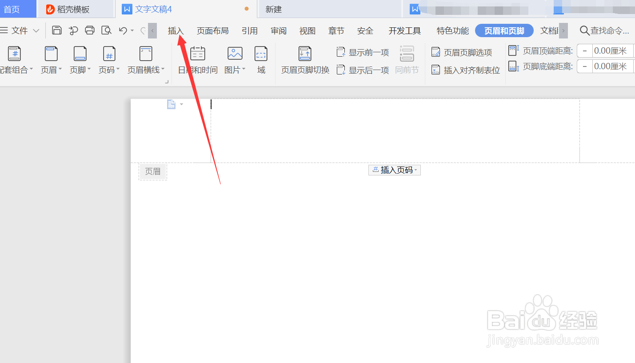Open 页眉页脚选项 options
Screen dimensions: 635x363
point(462,52)
